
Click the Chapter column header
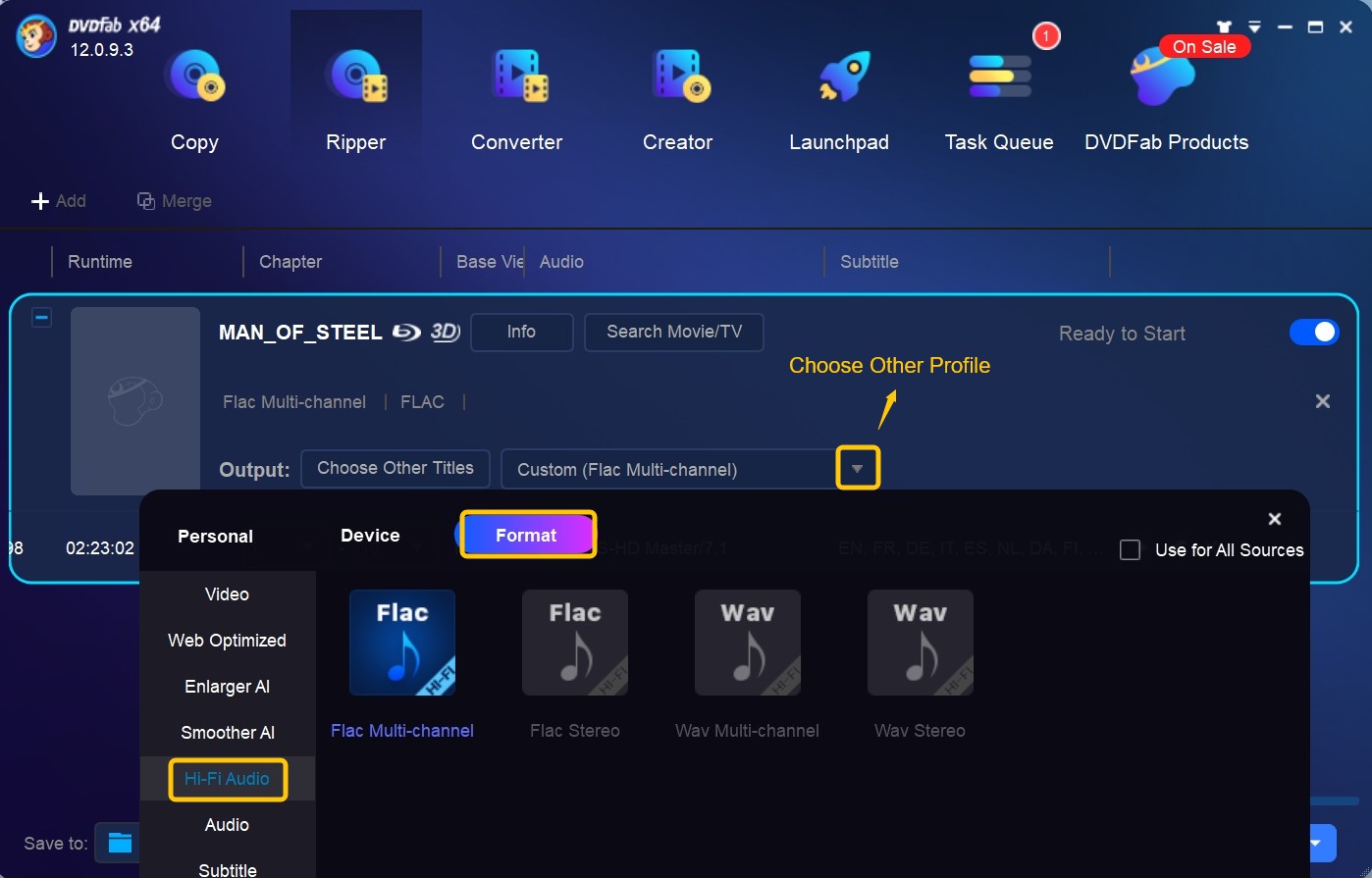(x=290, y=262)
